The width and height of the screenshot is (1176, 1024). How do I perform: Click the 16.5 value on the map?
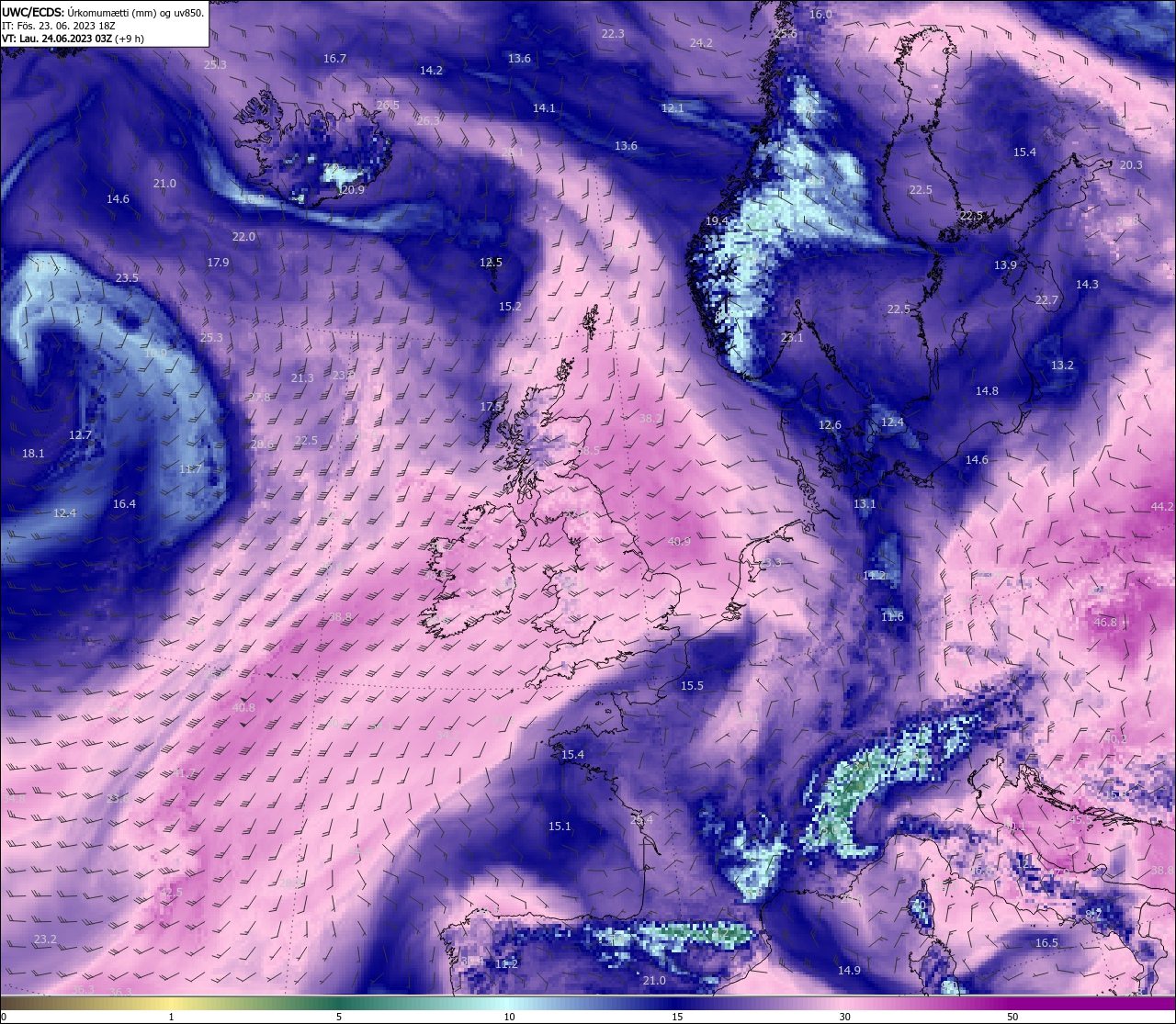(x=1046, y=943)
